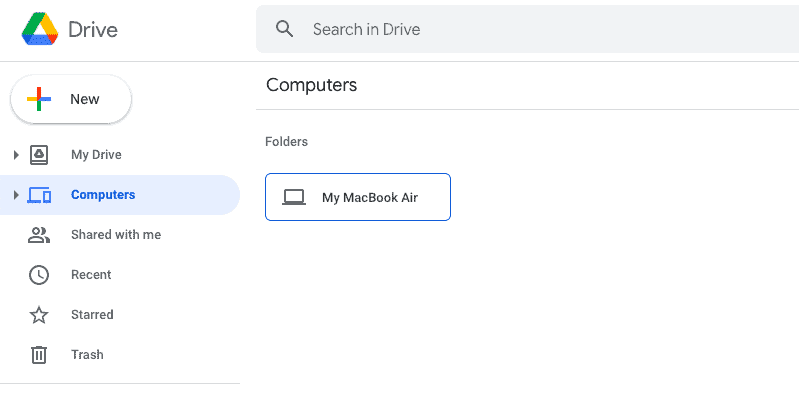Viewport: 799px width, 400px height.
Task: Click the New button
Action: tap(71, 99)
